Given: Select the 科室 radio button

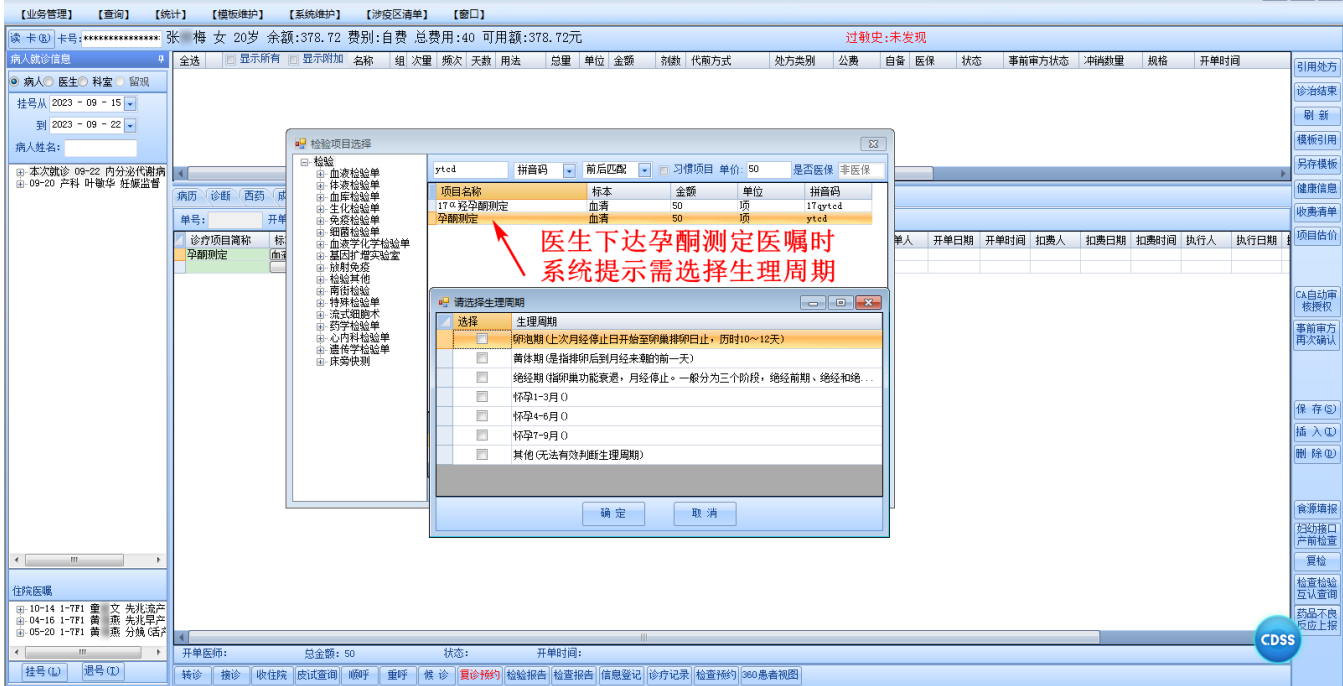Looking at the screenshot, I should tap(83, 82).
